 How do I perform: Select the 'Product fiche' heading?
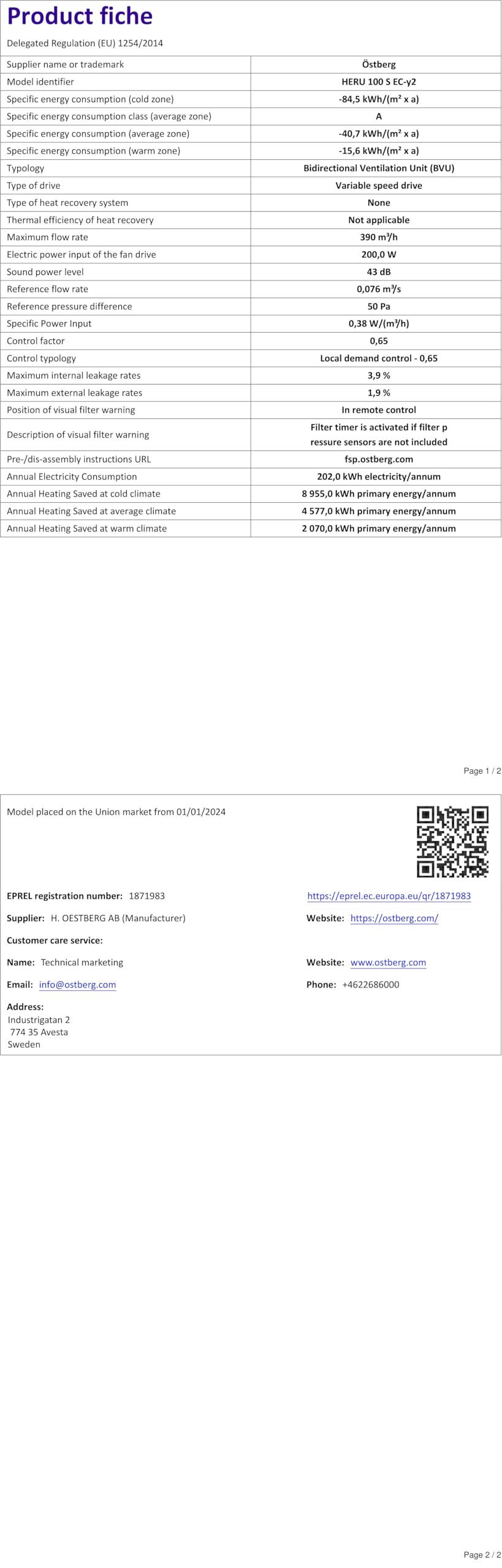[x=80, y=16]
